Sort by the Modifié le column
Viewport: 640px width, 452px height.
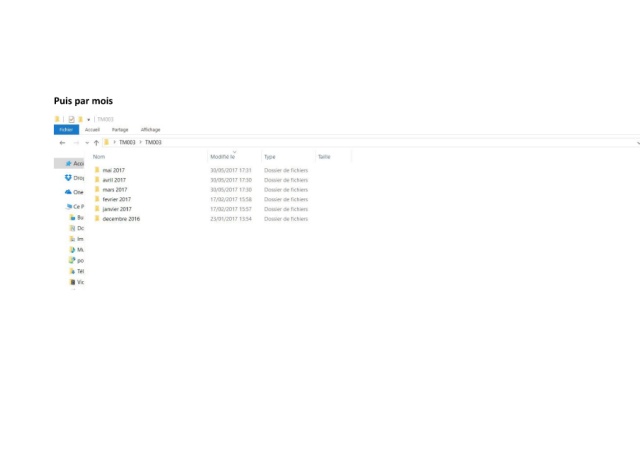click(x=222, y=157)
